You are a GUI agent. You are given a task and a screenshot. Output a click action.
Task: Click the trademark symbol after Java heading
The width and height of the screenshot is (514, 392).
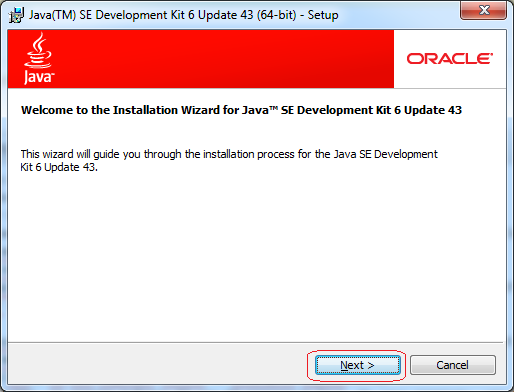273,107
